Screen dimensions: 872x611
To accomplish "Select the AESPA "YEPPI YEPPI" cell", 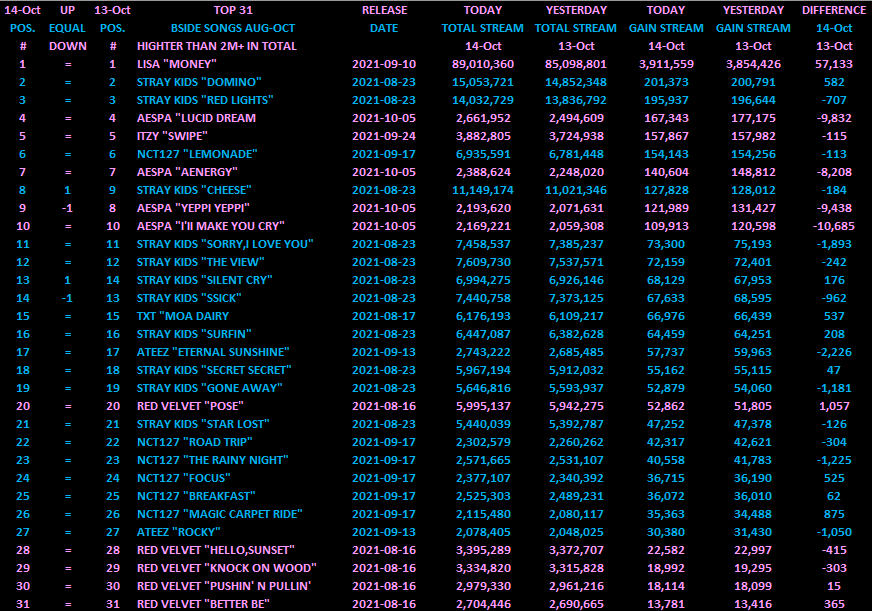I will click(x=193, y=208).
